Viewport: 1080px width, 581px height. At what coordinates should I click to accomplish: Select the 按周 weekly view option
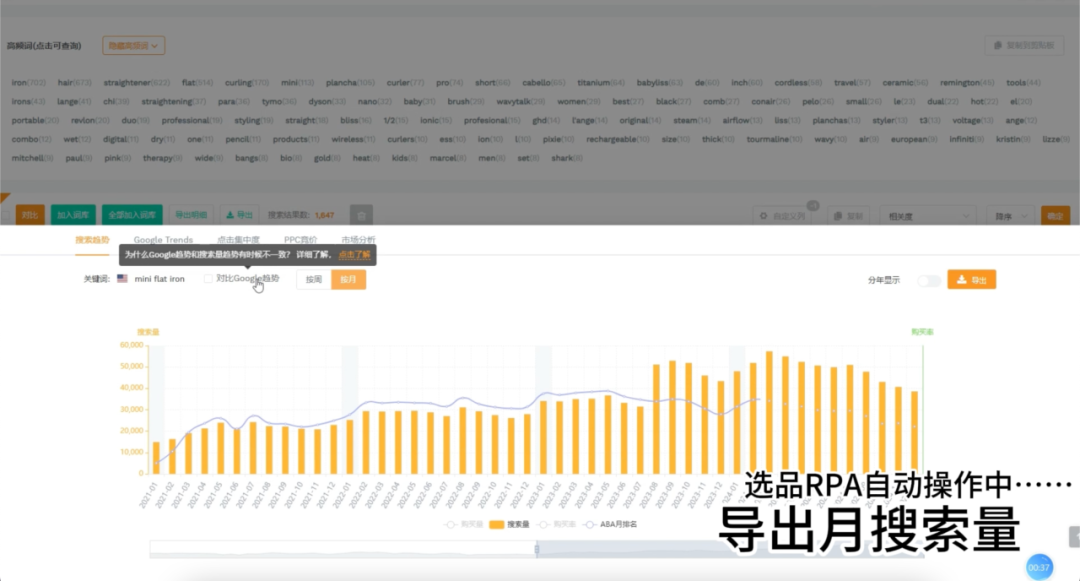(x=311, y=280)
